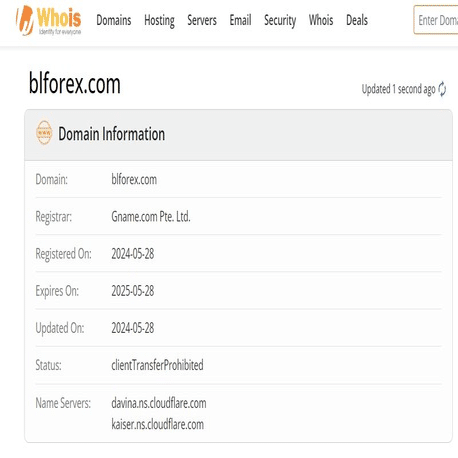Open the Whois nav menu item
This screenshot has height=458, width=458.
pos(321,20)
